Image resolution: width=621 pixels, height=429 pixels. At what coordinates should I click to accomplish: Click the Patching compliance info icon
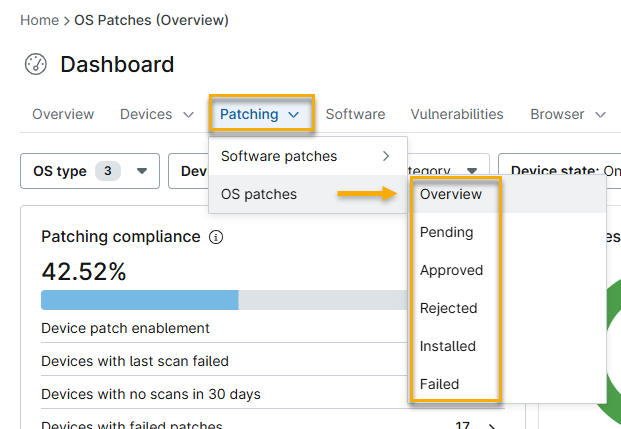tap(217, 237)
